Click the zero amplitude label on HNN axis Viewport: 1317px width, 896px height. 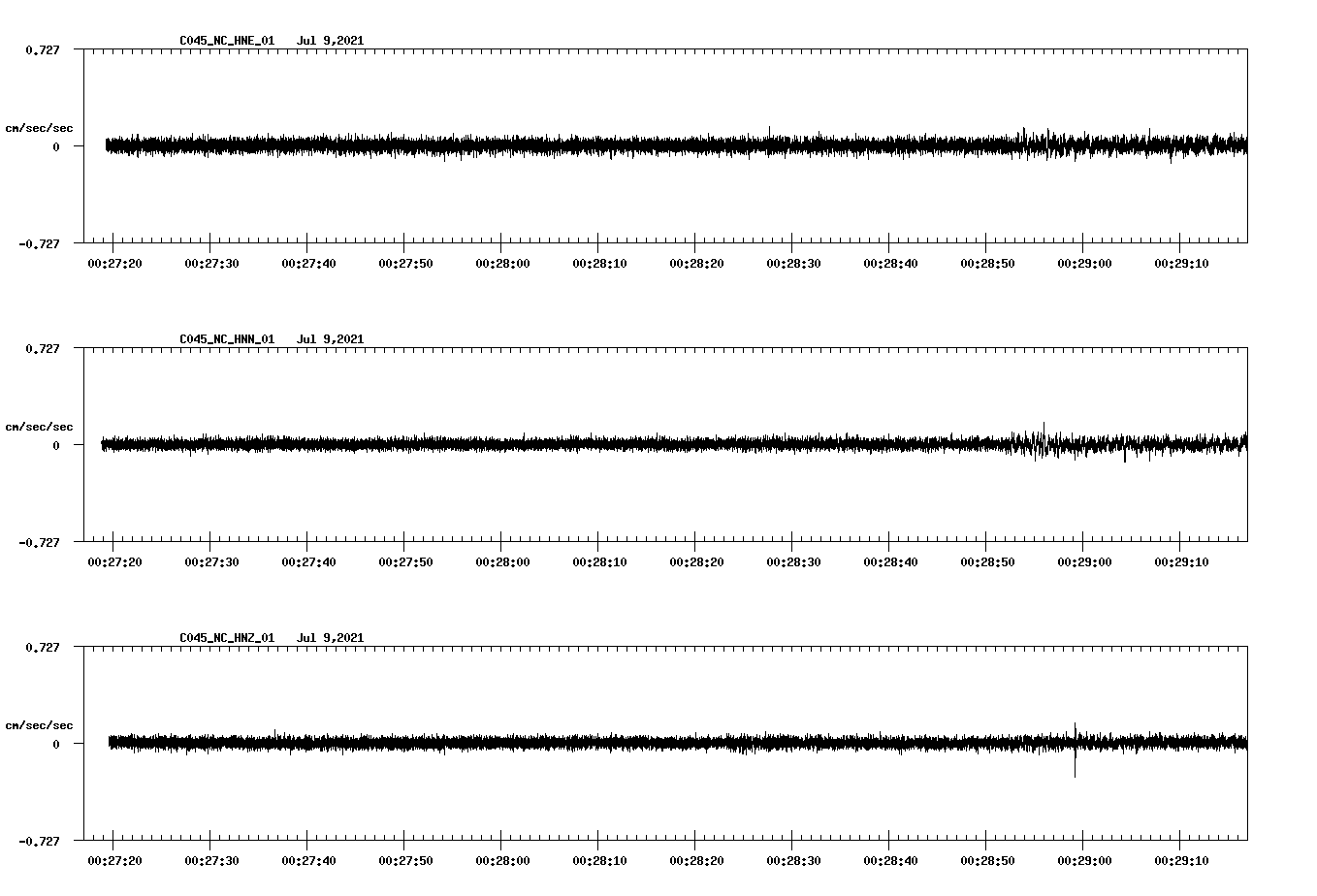coord(56,446)
